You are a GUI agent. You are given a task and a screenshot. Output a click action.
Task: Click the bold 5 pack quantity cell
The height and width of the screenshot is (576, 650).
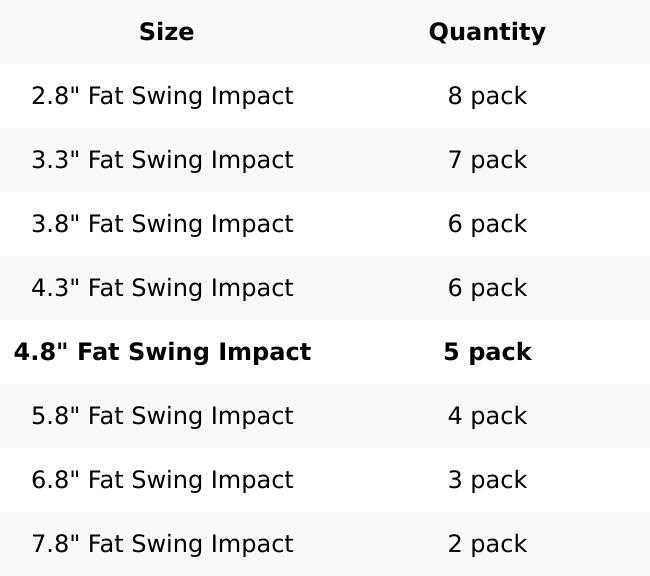487,352
